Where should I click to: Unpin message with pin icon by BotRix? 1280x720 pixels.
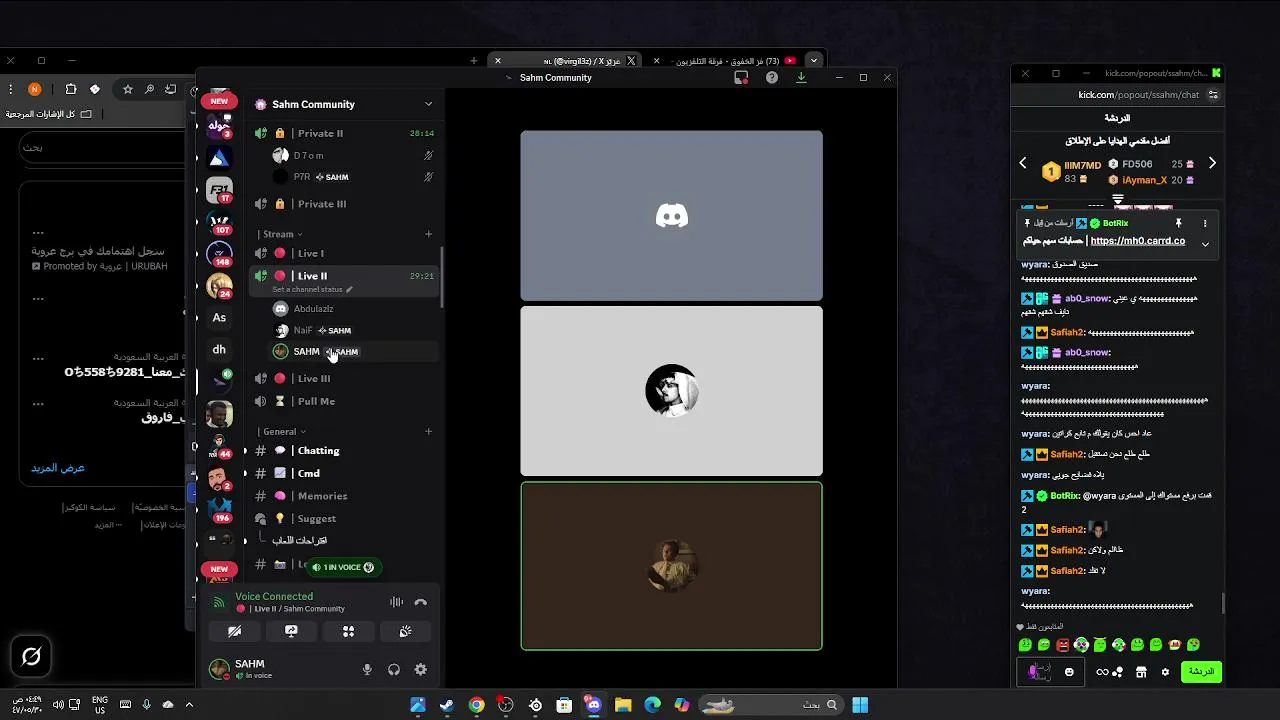click(x=1179, y=223)
